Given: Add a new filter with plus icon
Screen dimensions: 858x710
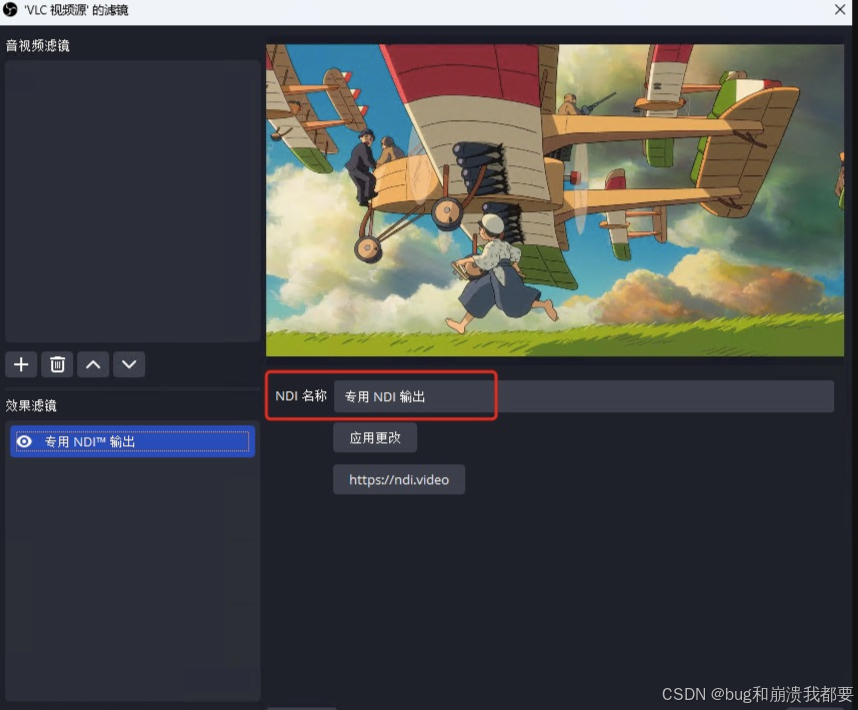Looking at the screenshot, I should point(21,364).
